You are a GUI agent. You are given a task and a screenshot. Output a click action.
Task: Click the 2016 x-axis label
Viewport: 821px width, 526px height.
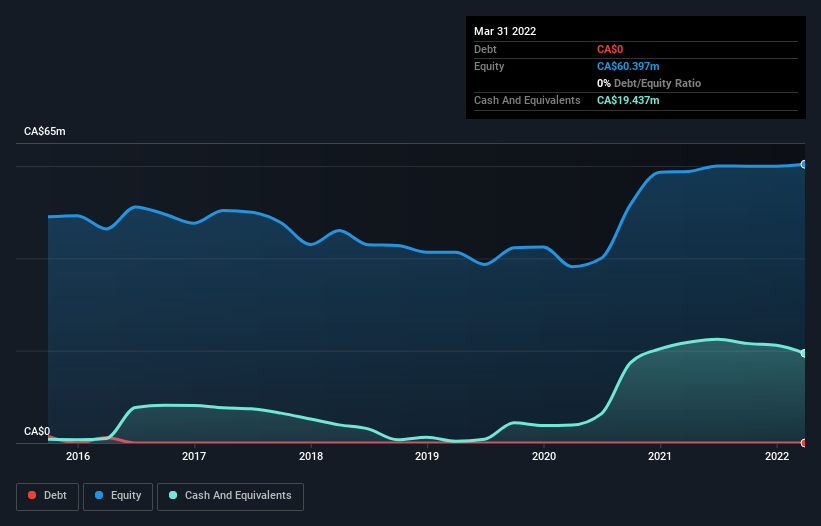pyautogui.click(x=78, y=456)
